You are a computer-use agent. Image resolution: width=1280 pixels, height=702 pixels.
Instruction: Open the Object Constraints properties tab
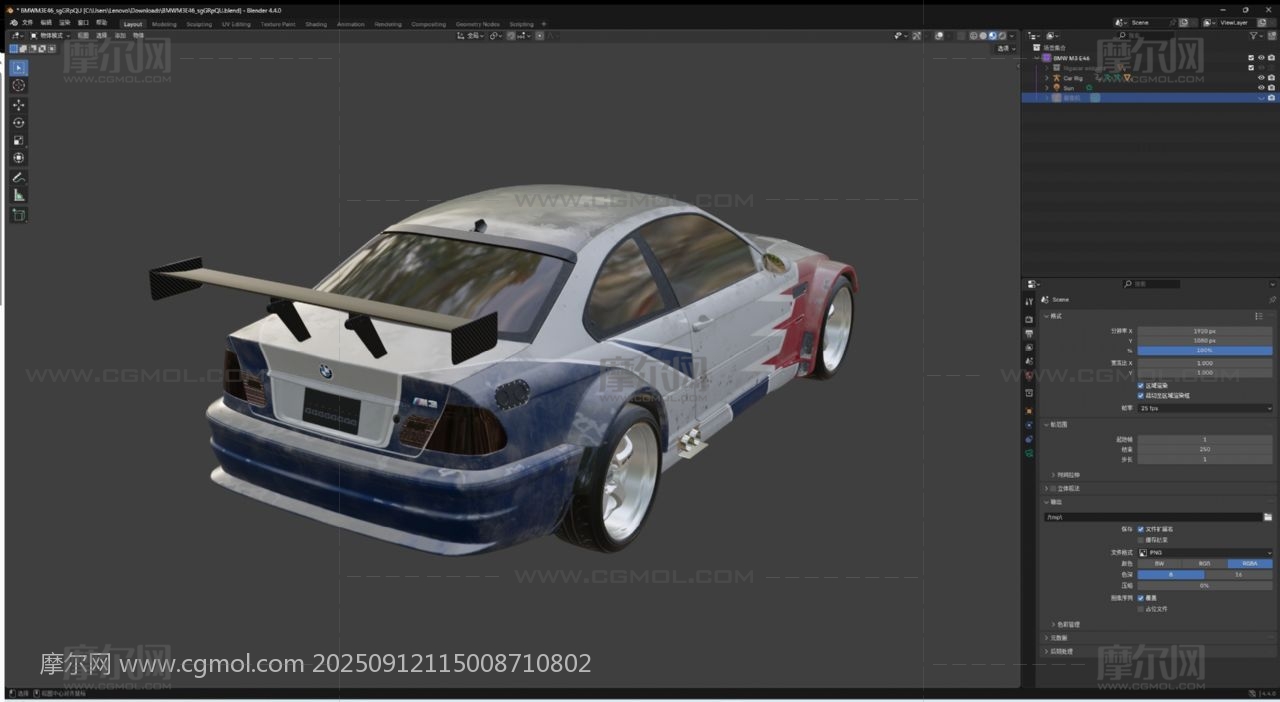1029,439
